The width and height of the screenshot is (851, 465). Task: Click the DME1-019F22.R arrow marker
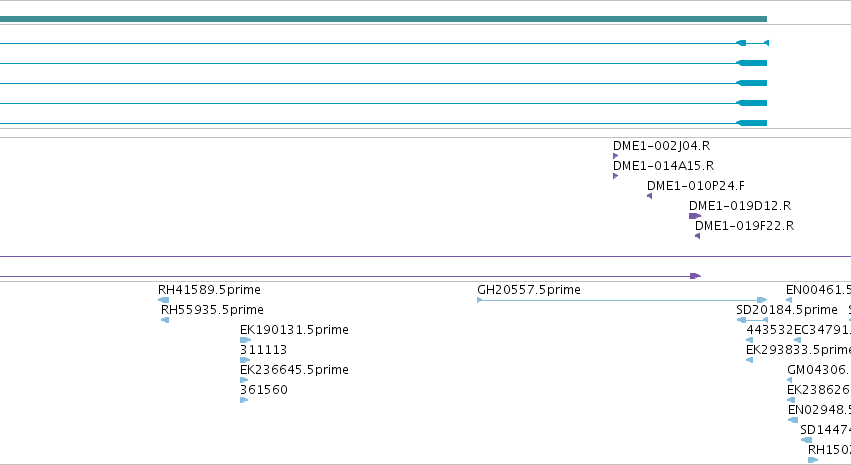pyautogui.click(x=697, y=236)
